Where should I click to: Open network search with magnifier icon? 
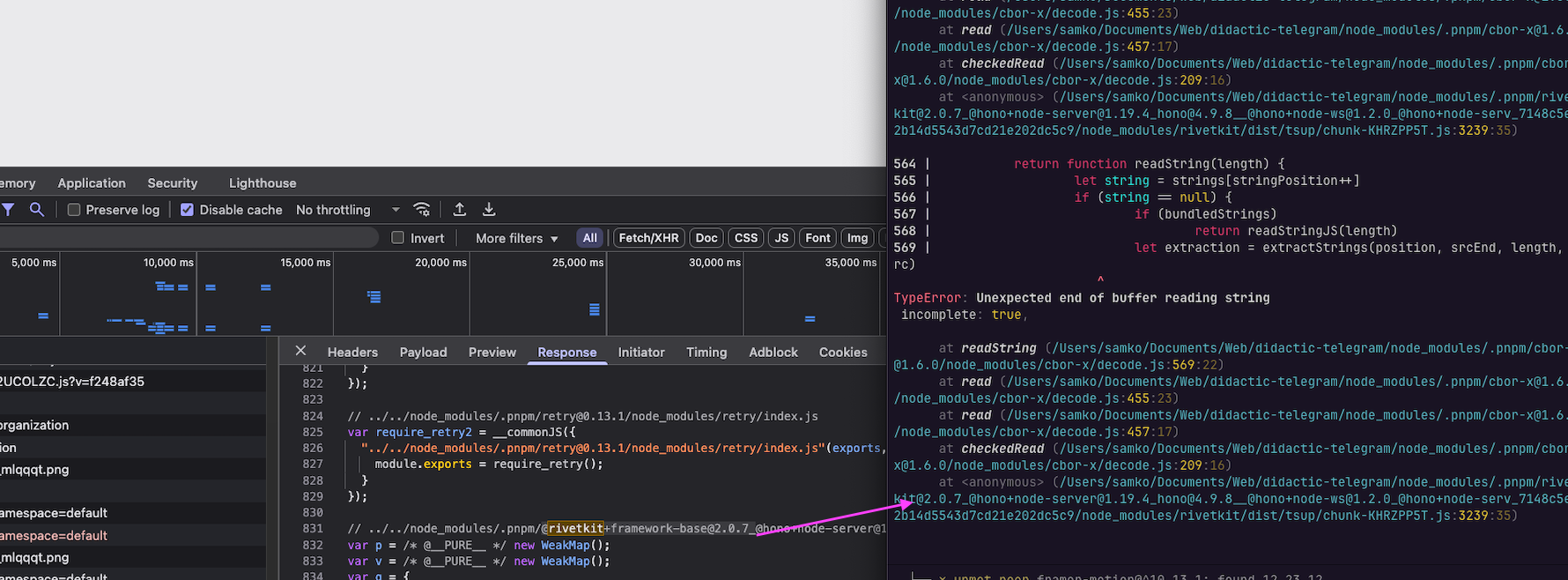pyautogui.click(x=36, y=210)
